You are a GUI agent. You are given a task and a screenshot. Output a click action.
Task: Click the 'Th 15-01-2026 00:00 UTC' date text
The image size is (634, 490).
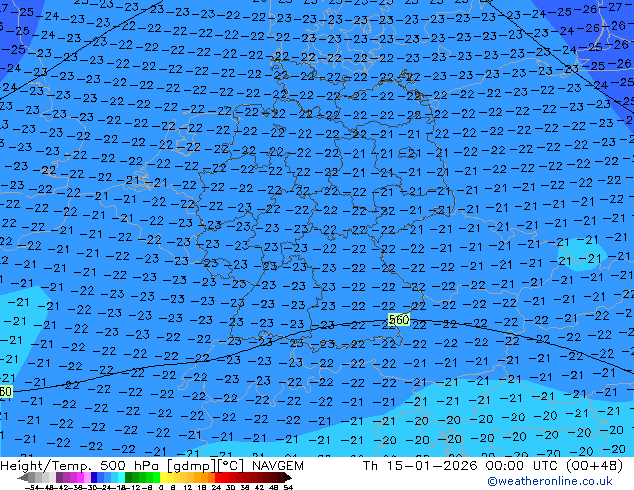coord(461,466)
